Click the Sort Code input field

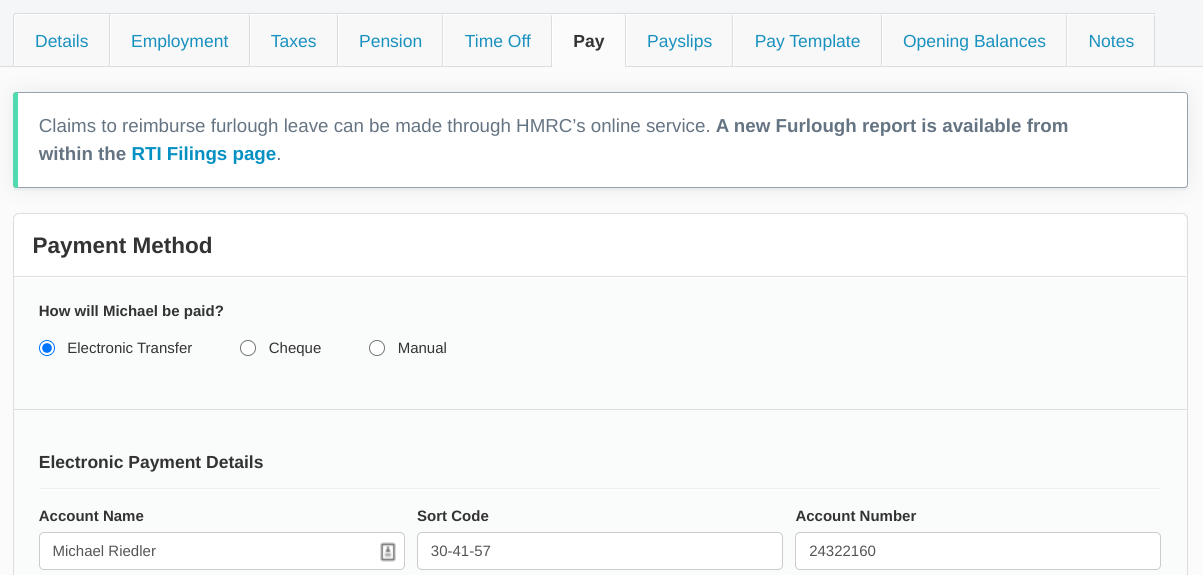click(599, 551)
